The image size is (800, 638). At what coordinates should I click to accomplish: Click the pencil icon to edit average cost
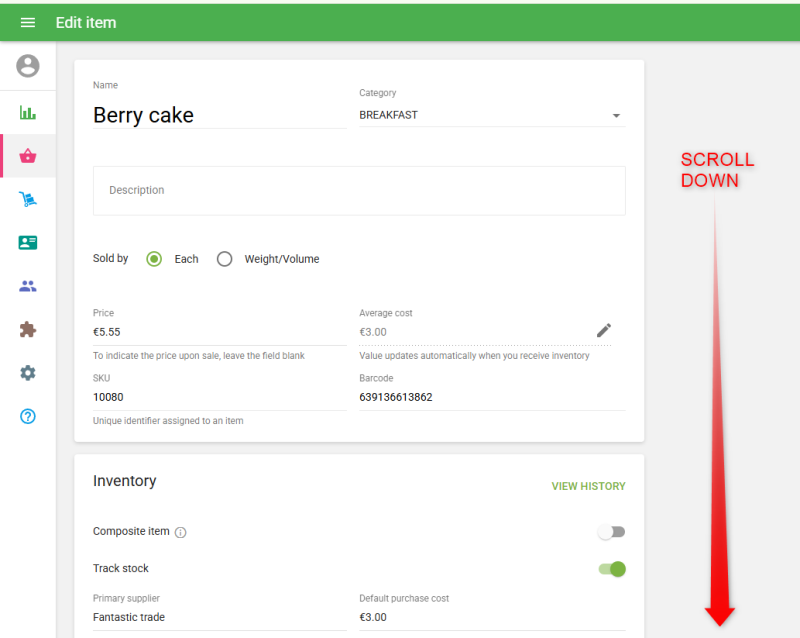(x=604, y=330)
